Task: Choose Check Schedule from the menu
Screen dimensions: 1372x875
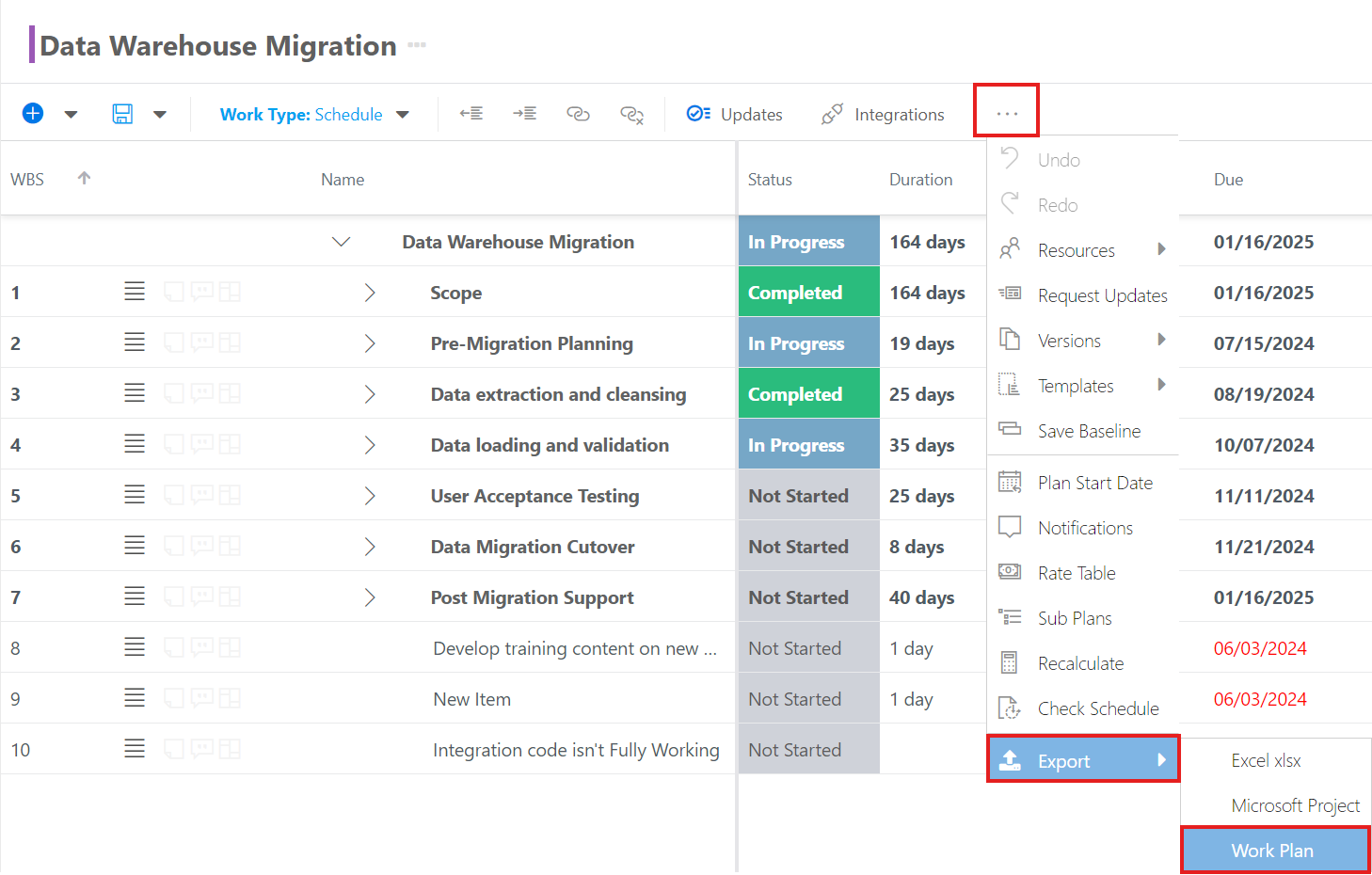Action: [x=1082, y=708]
